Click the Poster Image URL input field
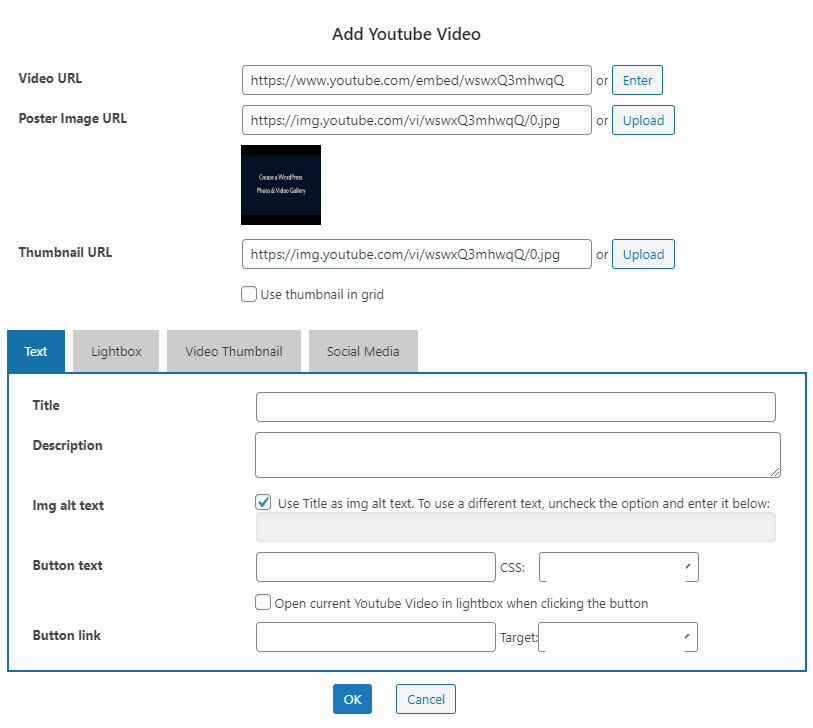This screenshot has width=813, height=728. pyautogui.click(x=416, y=120)
